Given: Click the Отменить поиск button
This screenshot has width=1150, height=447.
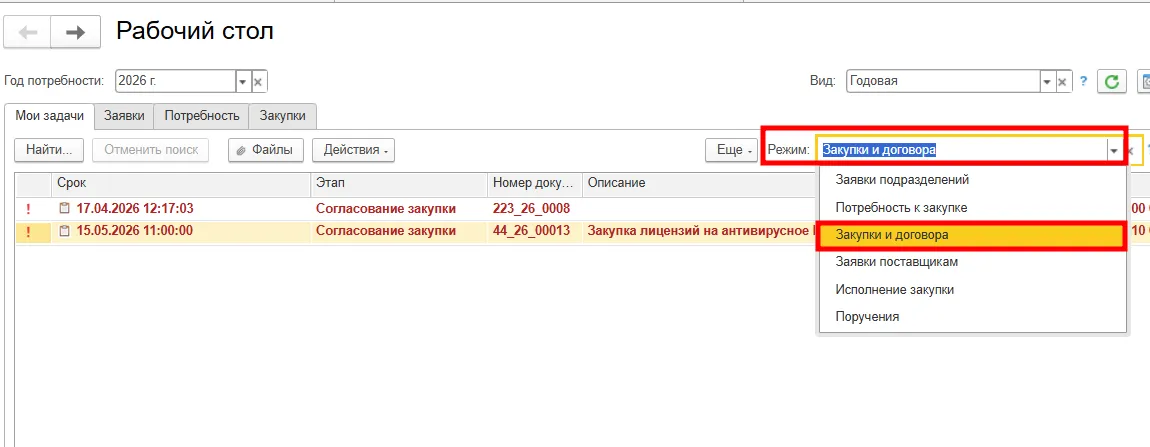Looking at the screenshot, I should pyautogui.click(x=151, y=150).
